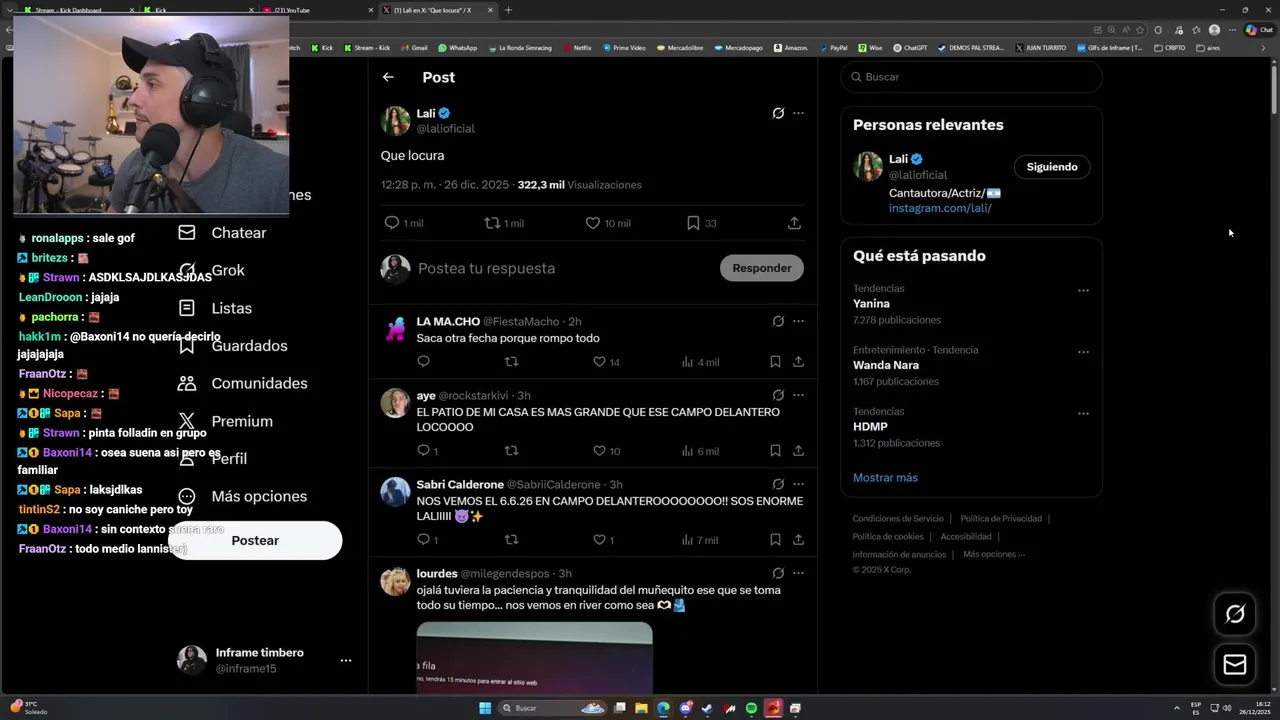Open Más opciones in the sidebar
Screen dimensions: 1280x720
tap(242, 496)
